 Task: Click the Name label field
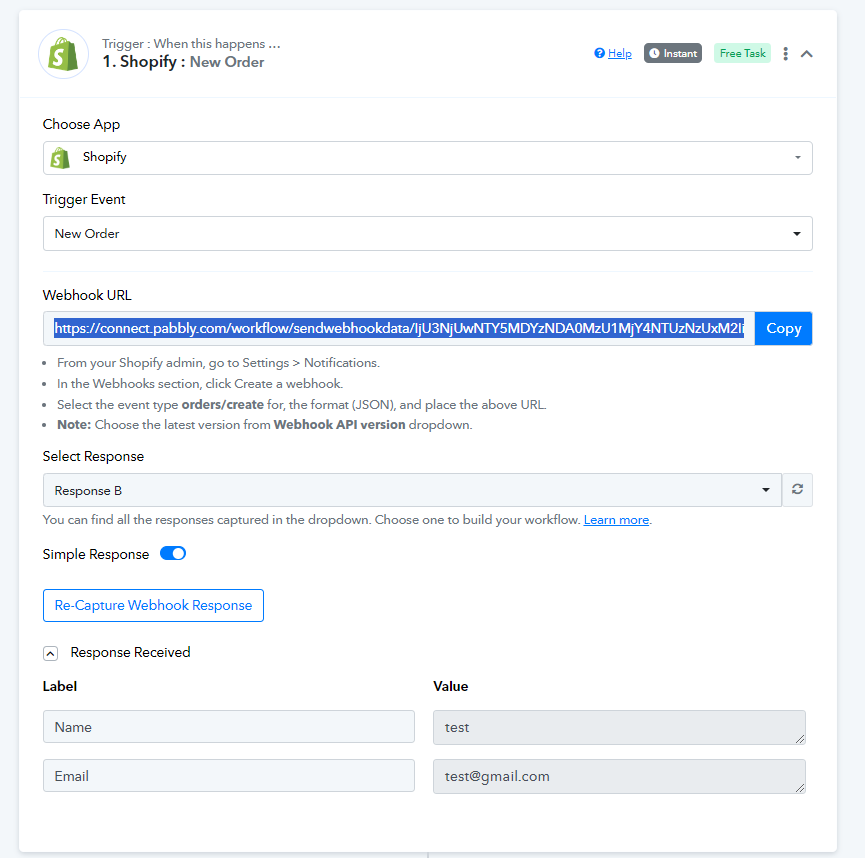coord(229,727)
